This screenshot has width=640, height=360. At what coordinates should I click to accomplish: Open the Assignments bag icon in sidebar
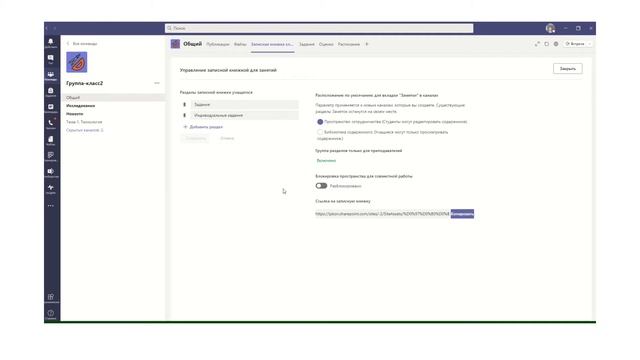click(x=51, y=92)
